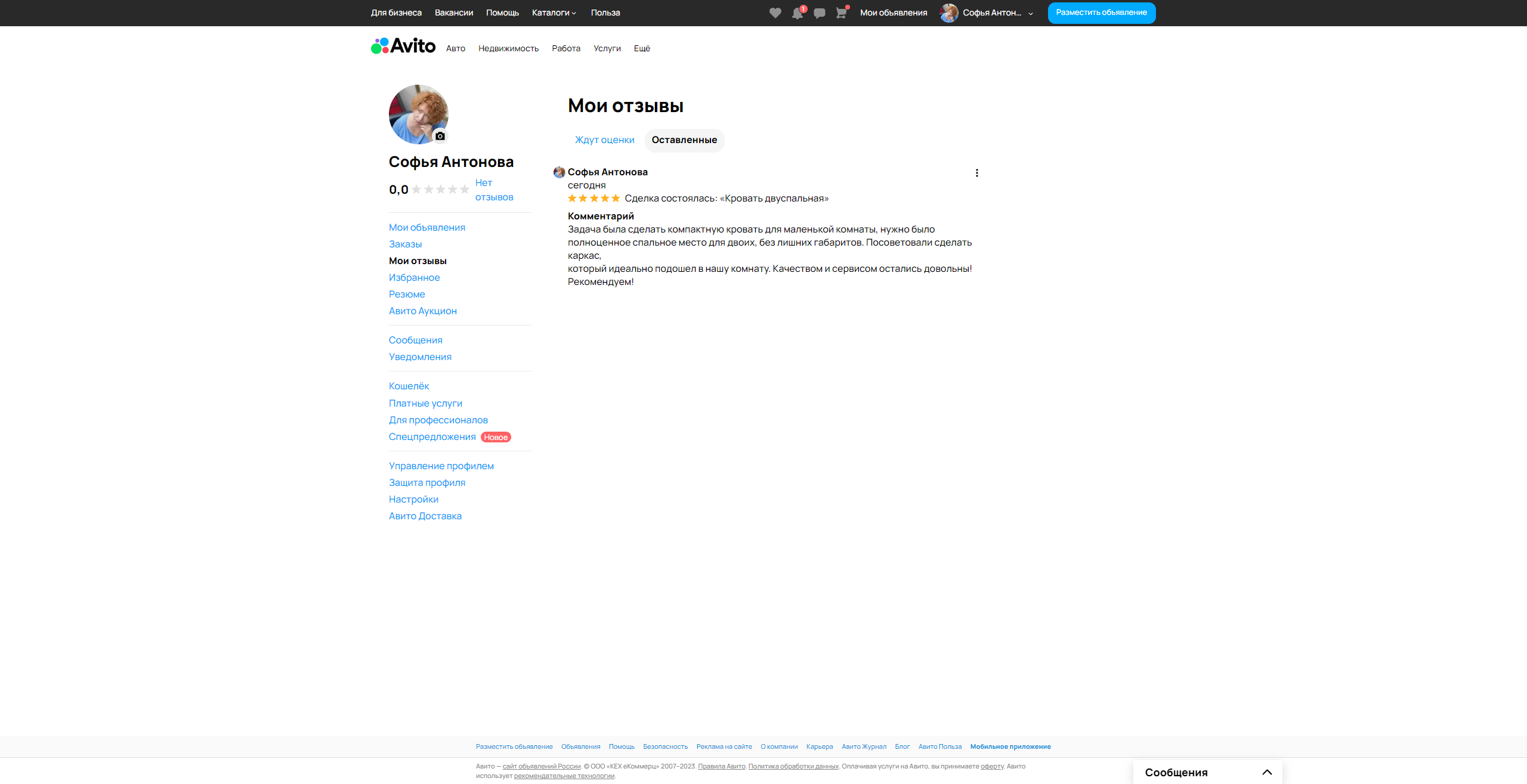
Task: Open Нет отзывов link
Action: coord(494,190)
